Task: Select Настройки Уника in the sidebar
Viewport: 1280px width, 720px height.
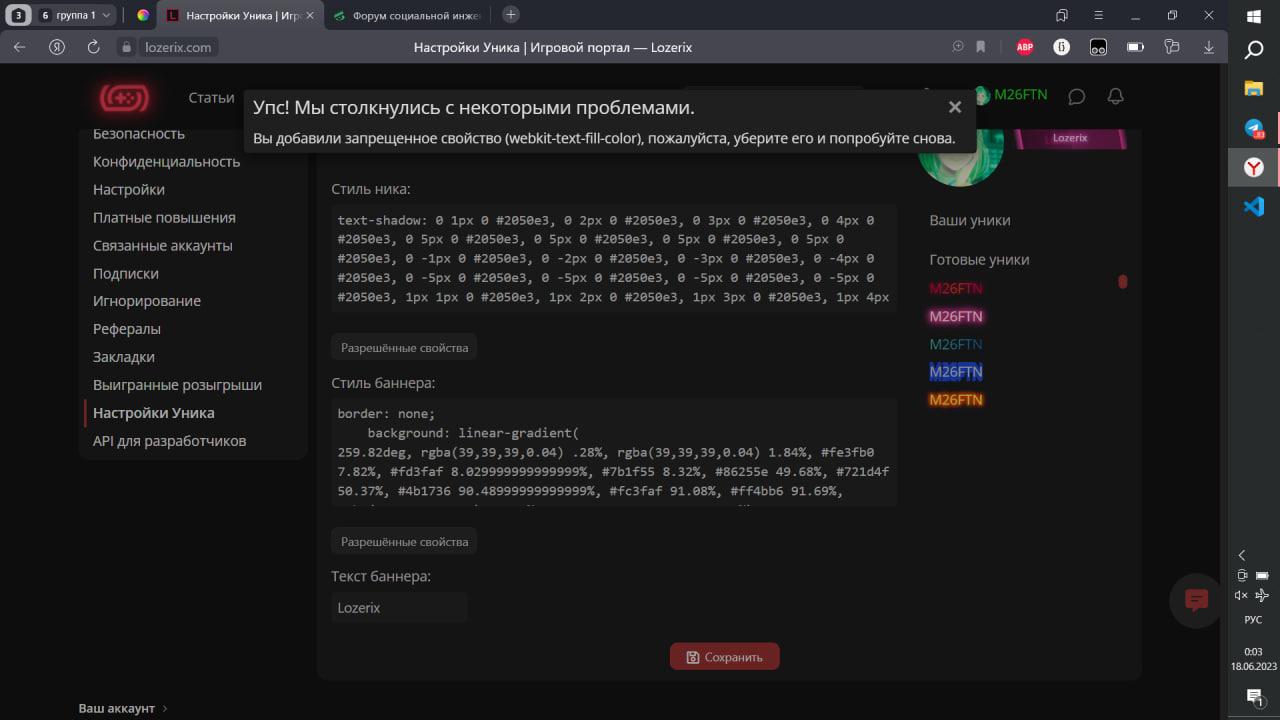Action: pos(154,413)
